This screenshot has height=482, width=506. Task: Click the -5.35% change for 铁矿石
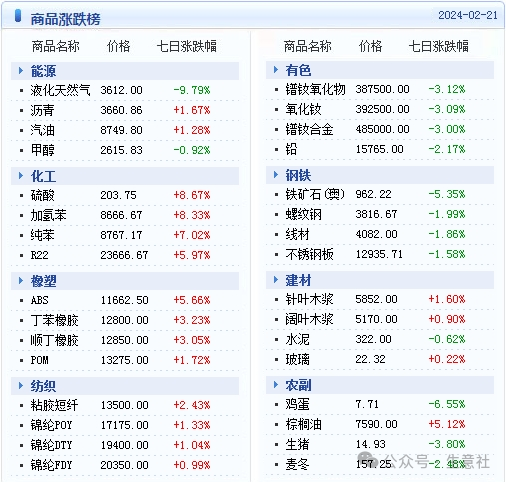pos(447,194)
